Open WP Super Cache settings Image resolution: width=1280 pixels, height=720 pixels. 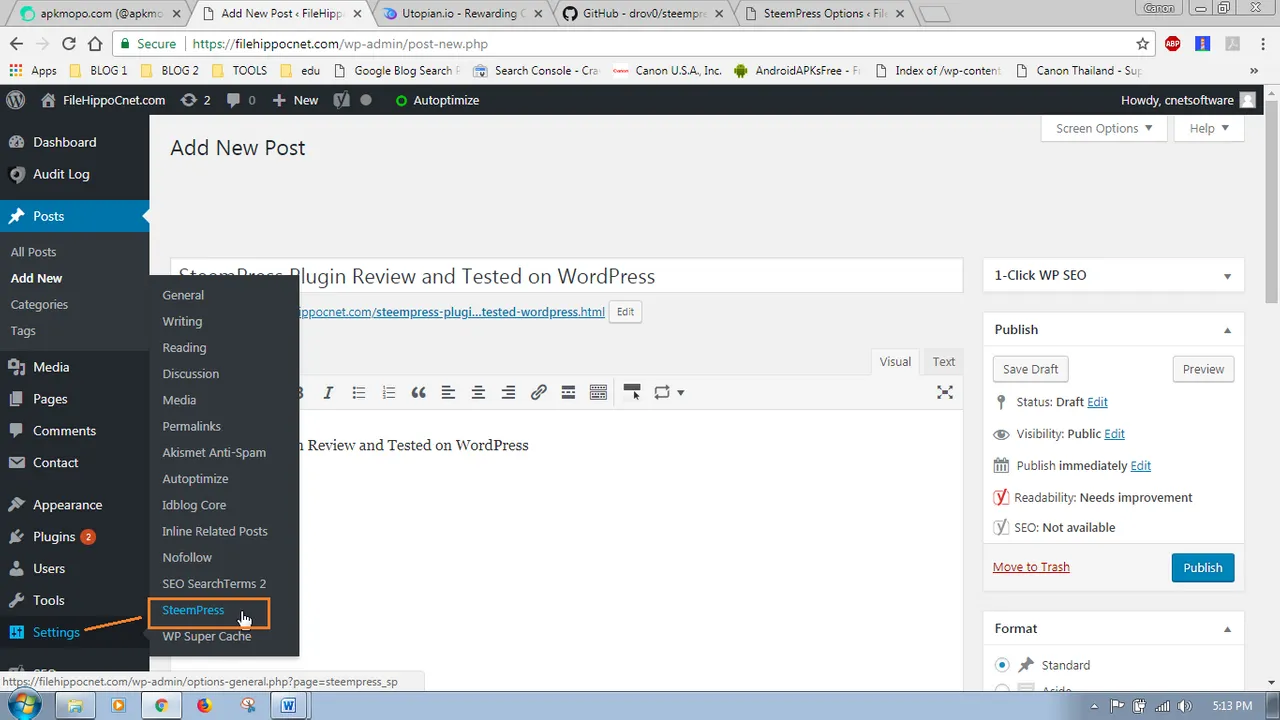(207, 636)
